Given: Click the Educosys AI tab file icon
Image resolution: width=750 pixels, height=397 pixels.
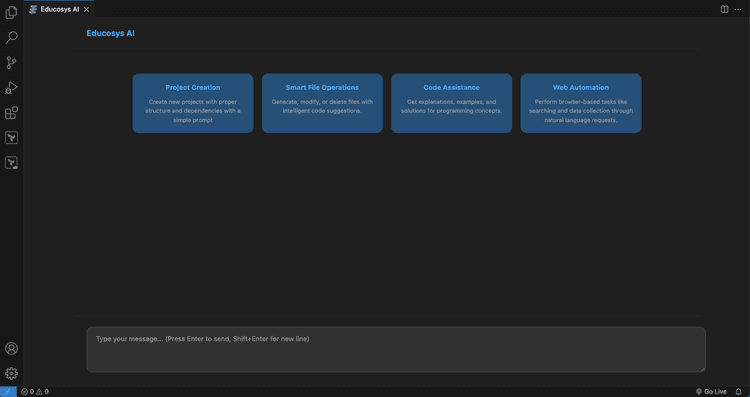Looking at the screenshot, I should tap(33, 10).
